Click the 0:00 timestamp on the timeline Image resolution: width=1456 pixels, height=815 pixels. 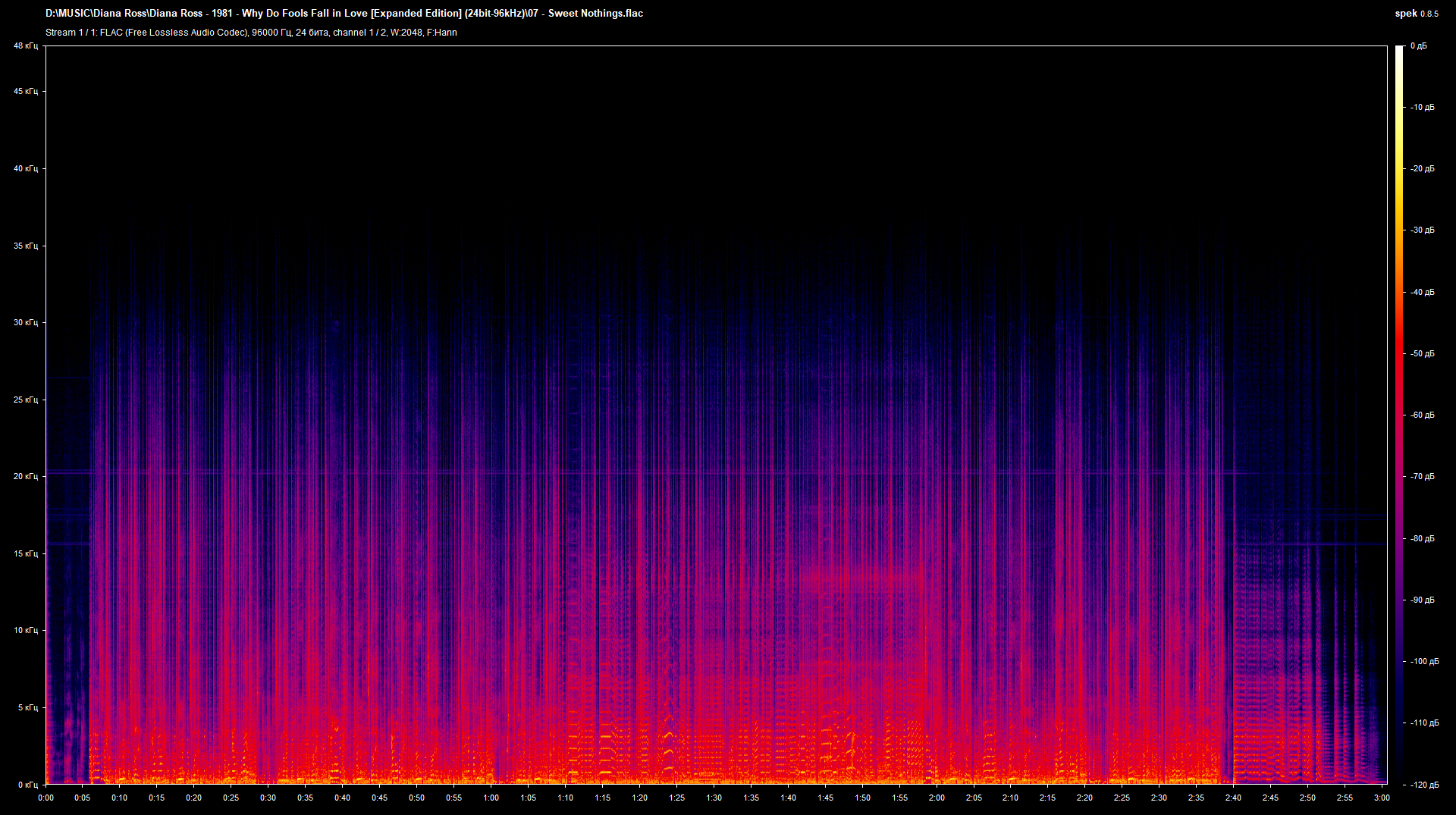pyautogui.click(x=45, y=798)
